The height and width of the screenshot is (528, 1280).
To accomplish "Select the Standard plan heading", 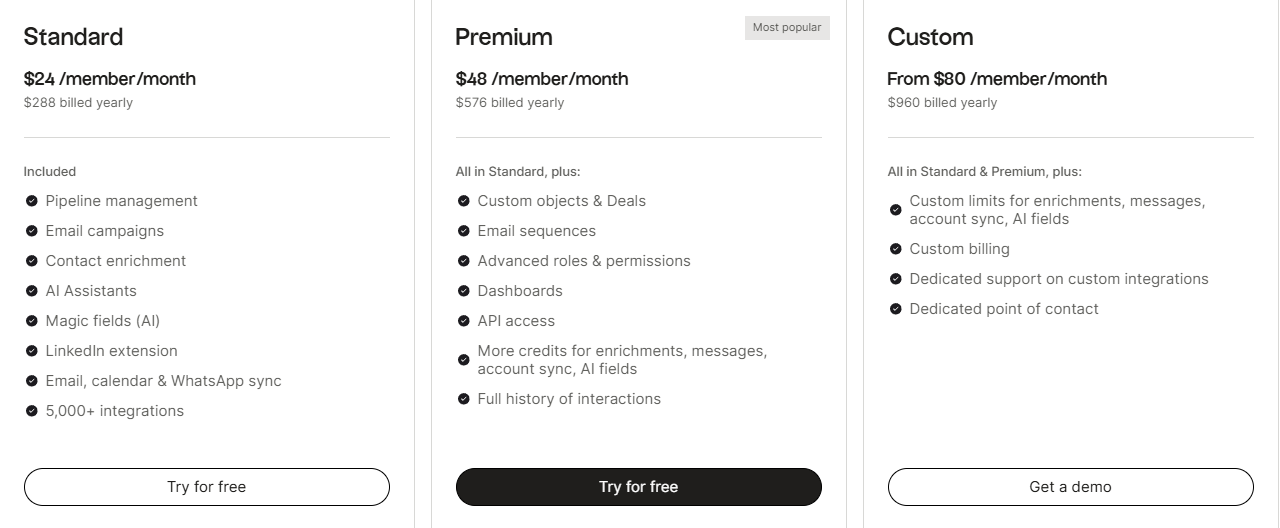I will pyautogui.click(x=73, y=37).
